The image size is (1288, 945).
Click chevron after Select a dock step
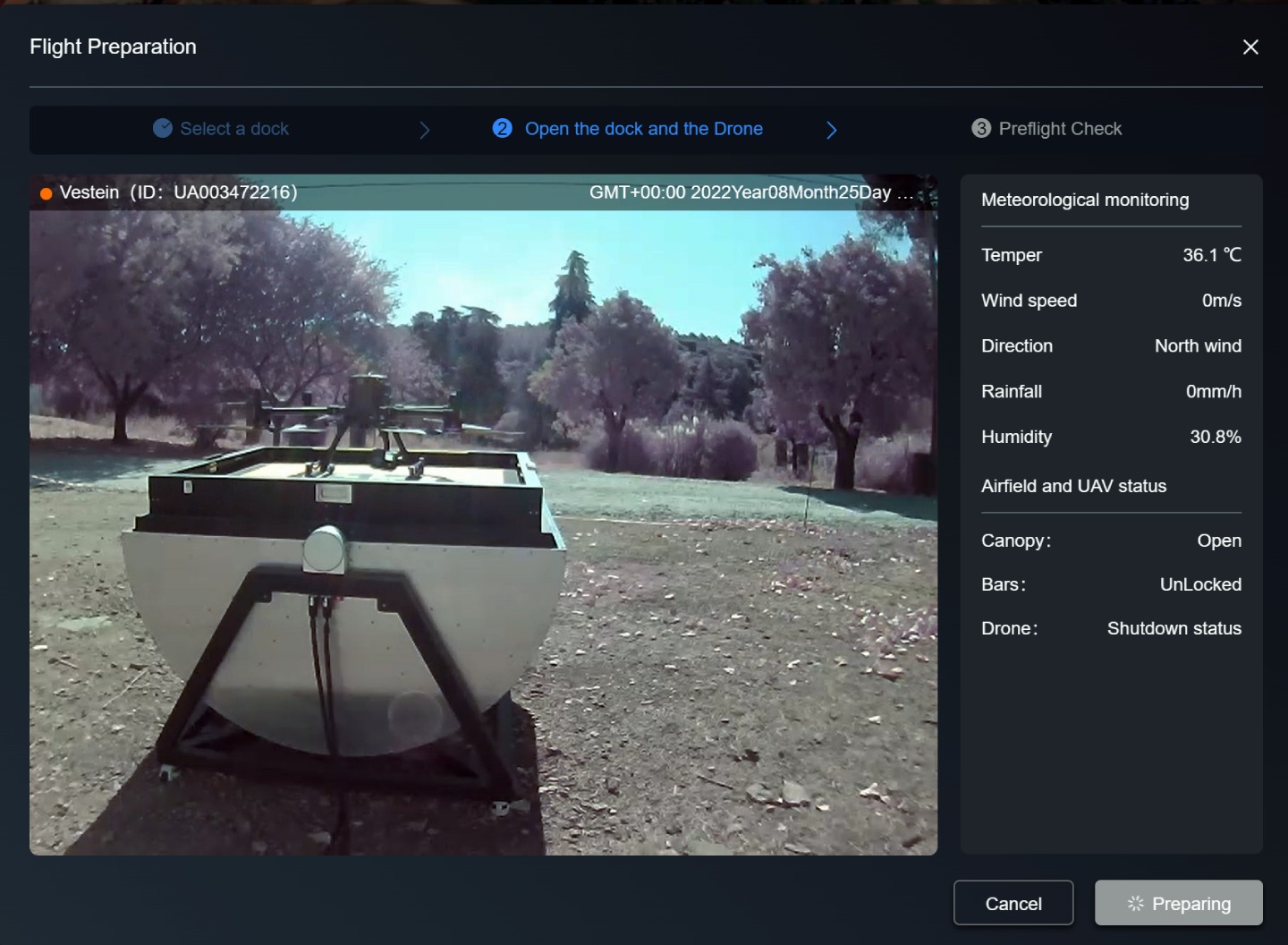tap(425, 130)
